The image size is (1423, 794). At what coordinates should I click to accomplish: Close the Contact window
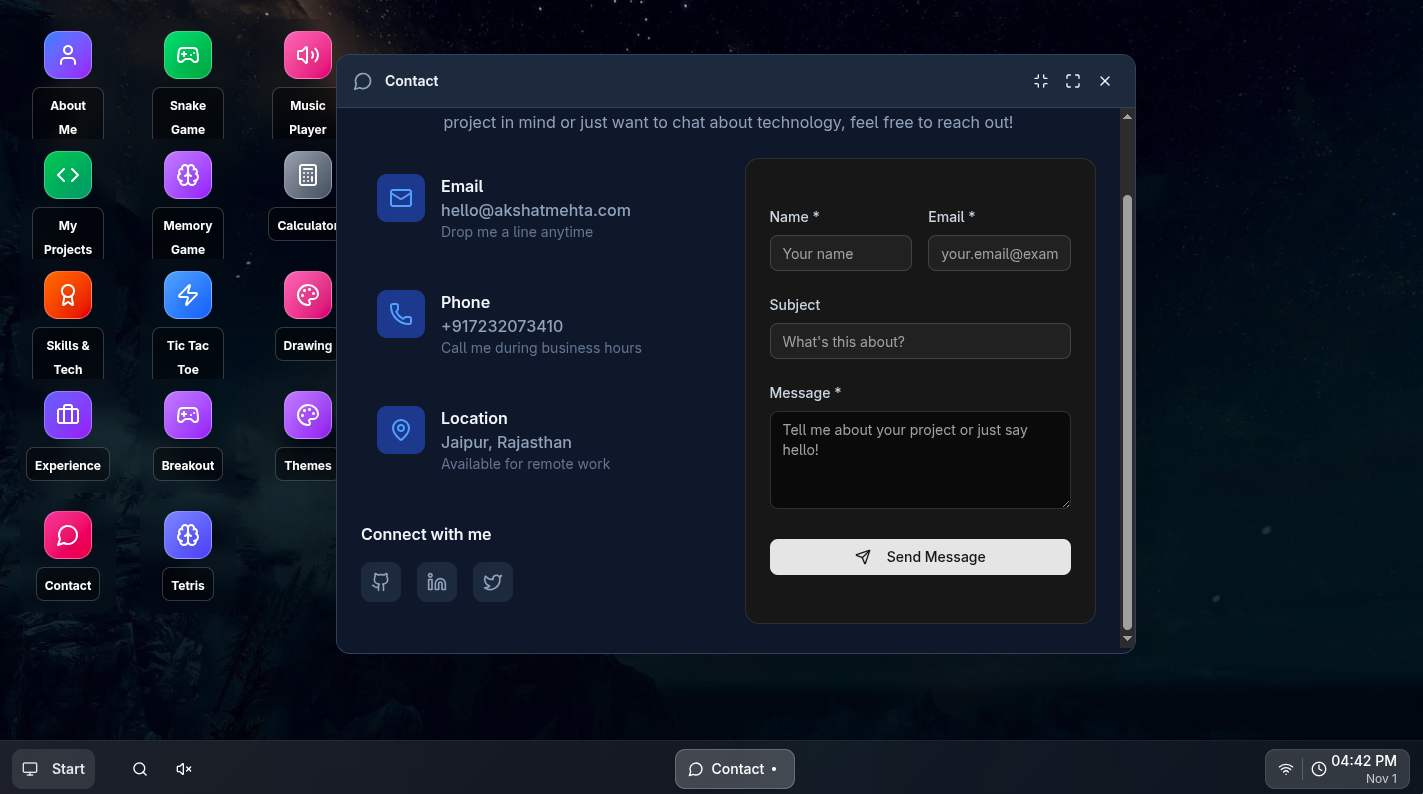(1105, 81)
